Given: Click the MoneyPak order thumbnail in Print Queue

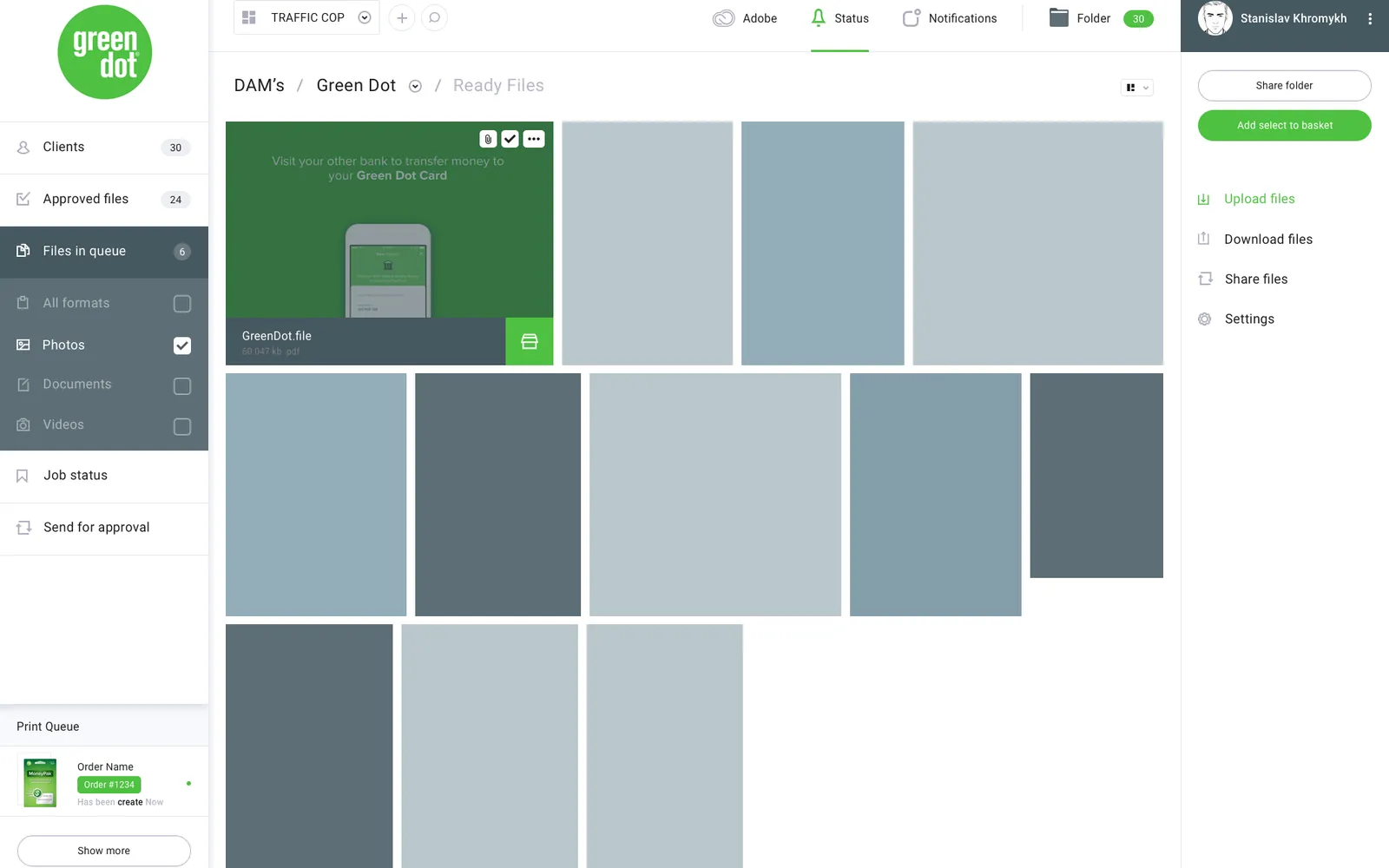Looking at the screenshot, I should [40, 781].
